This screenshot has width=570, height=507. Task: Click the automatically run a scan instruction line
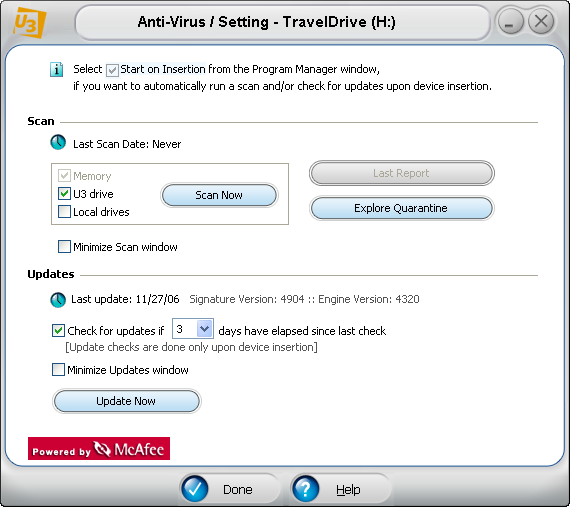point(282,86)
